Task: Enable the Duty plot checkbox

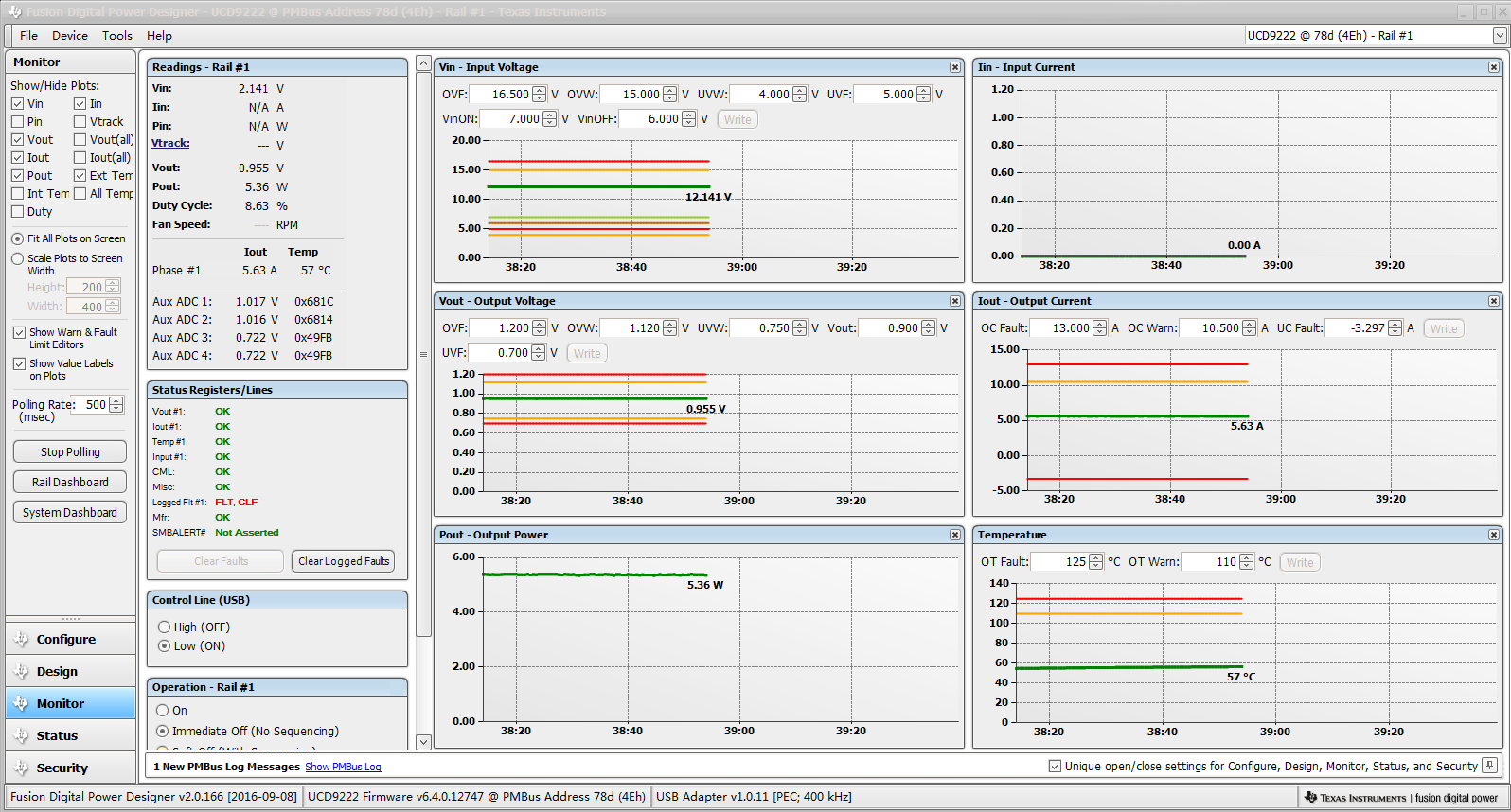Action: [18, 212]
